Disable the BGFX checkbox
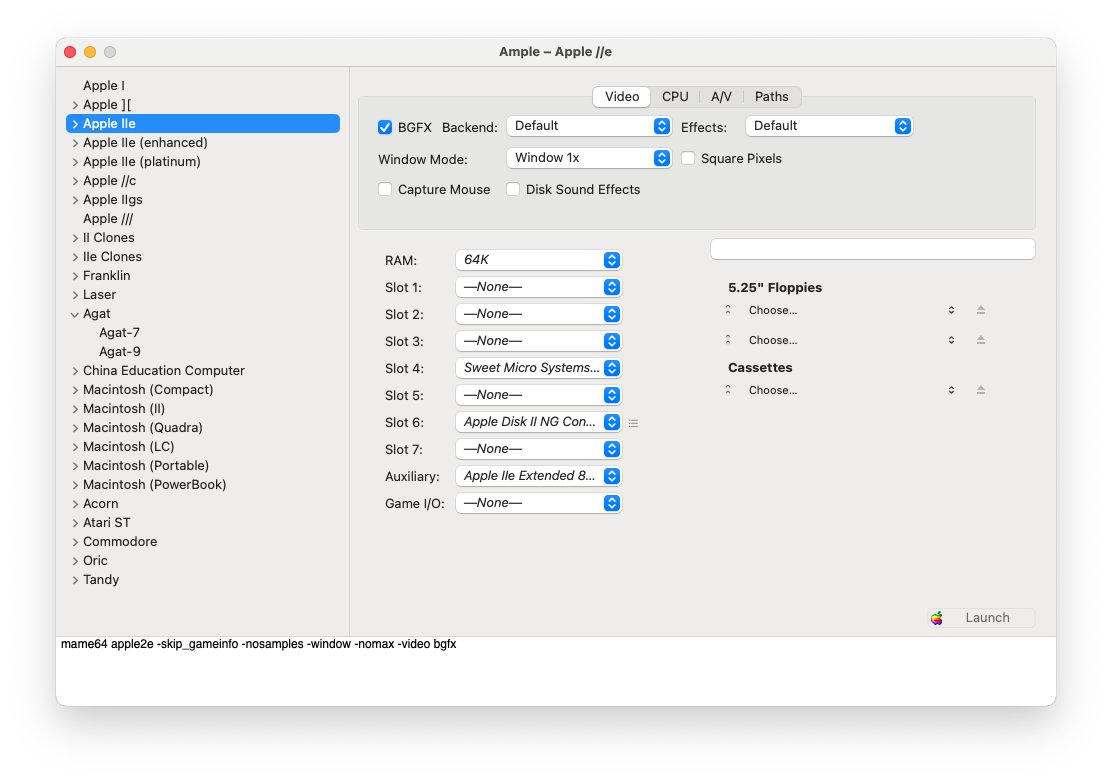Image resolution: width=1112 pixels, height=780 pixels. (385, 127)
